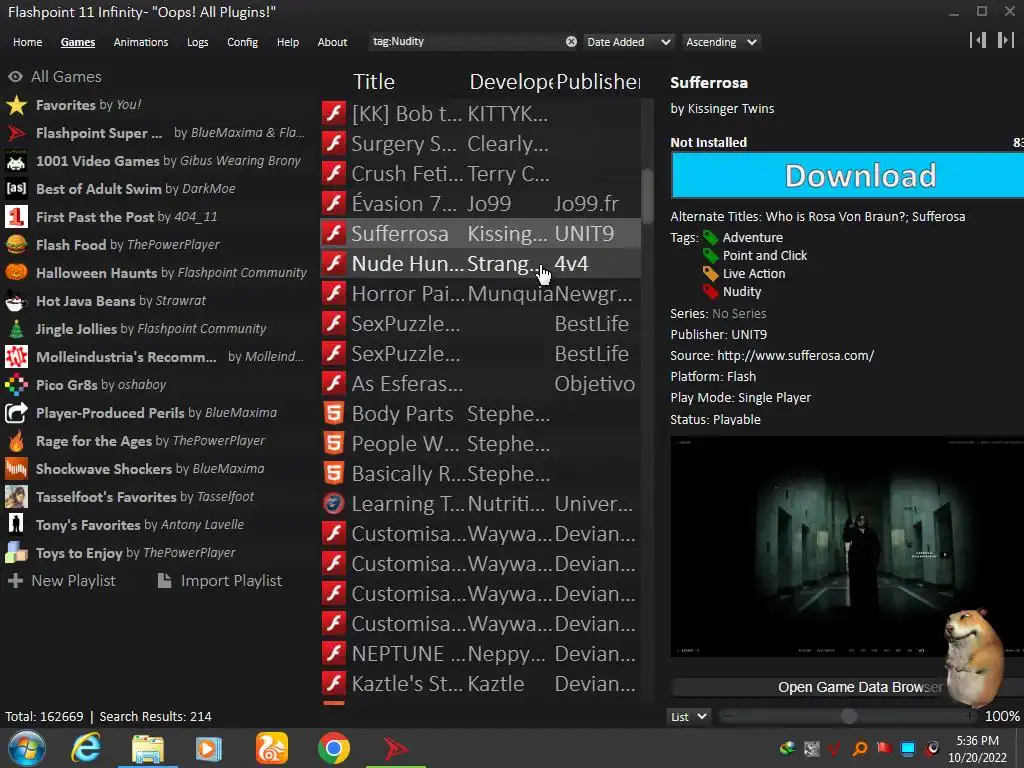Click Flash icon next to Sufferrosa row
The width and height of the screenshot is (1024, 768).
click(x=334, y=233)
